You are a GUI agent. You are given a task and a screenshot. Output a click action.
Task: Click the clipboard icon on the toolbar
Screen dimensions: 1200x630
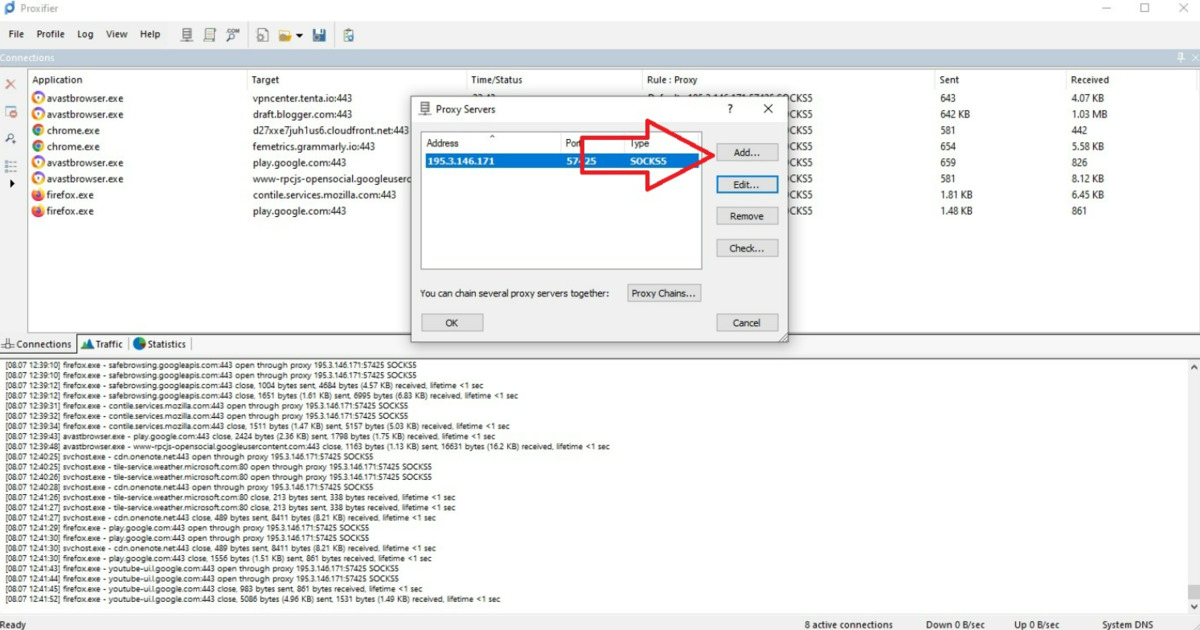coord(349,35)
